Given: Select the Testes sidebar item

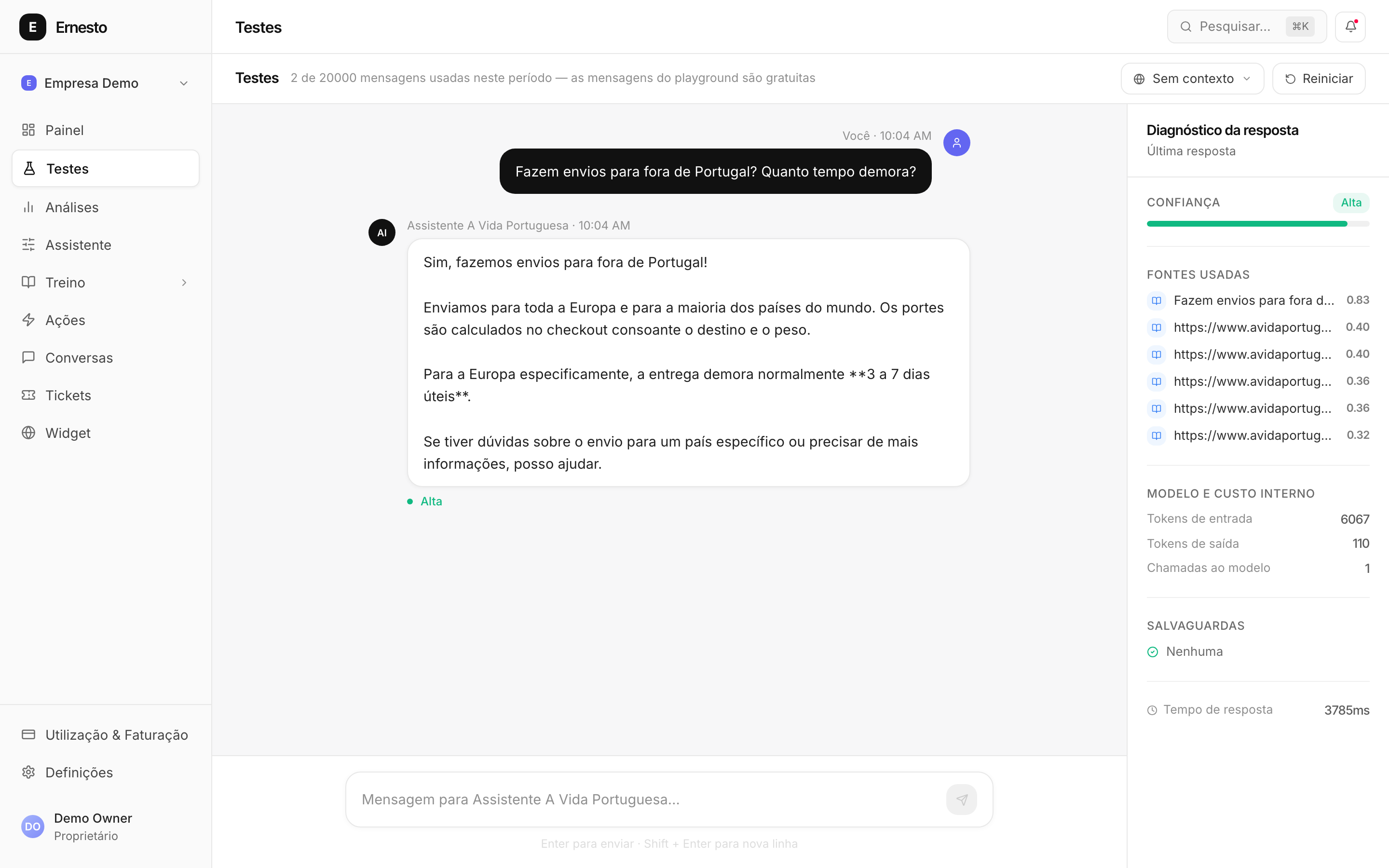Looking at the screenshot, I should 106,168.
